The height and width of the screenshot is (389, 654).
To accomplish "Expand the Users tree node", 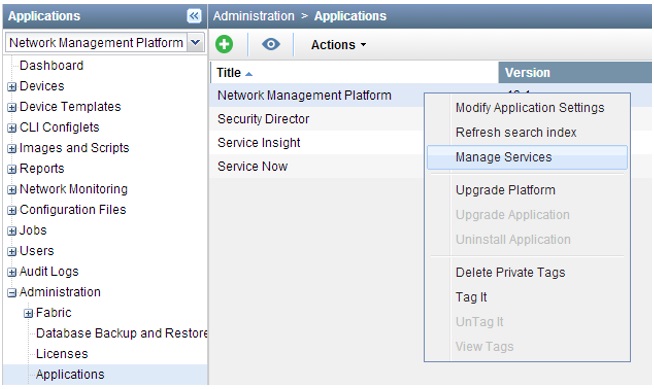I will point(12,251).
